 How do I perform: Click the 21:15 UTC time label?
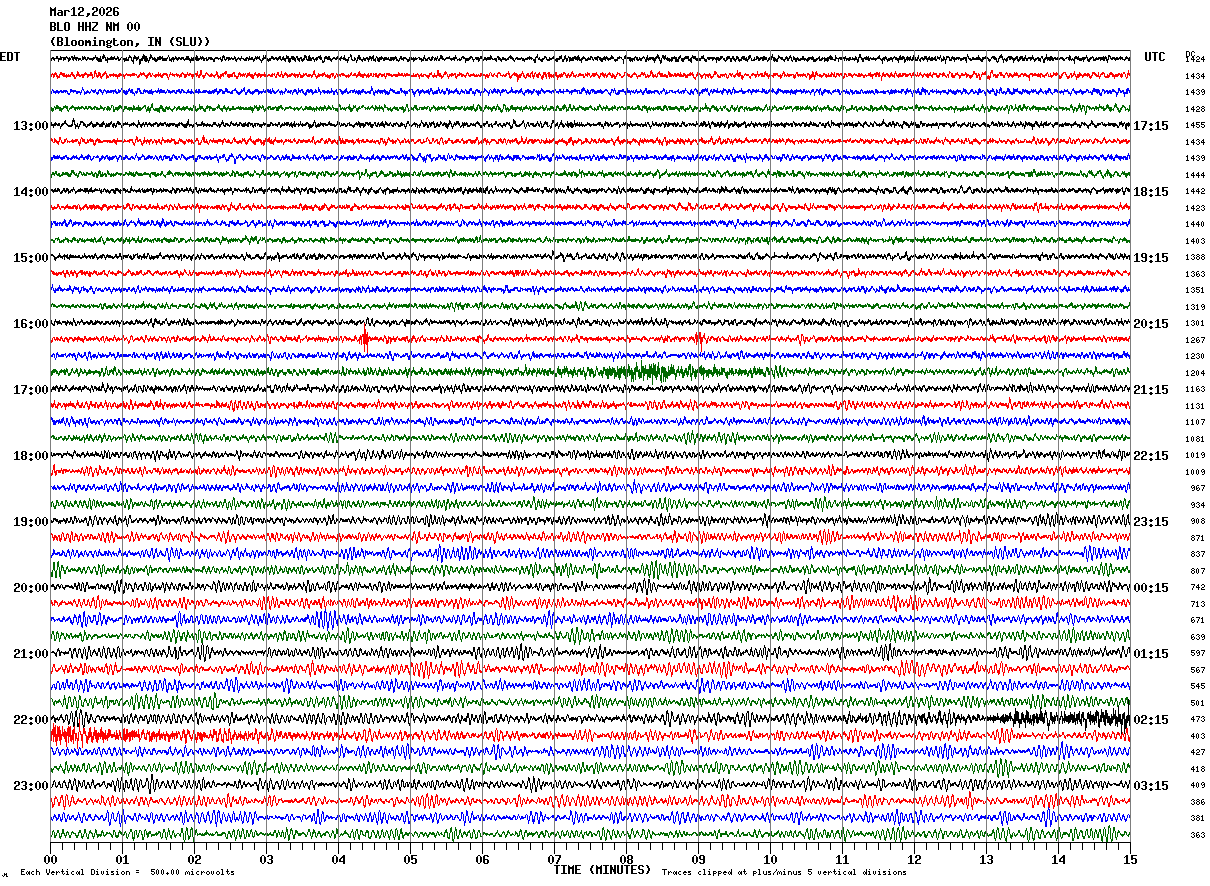1151,390
